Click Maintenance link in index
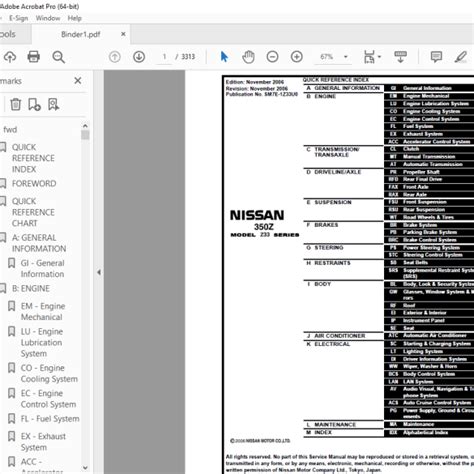This screenshot has width=474, height=474. [x=418, y=424]
